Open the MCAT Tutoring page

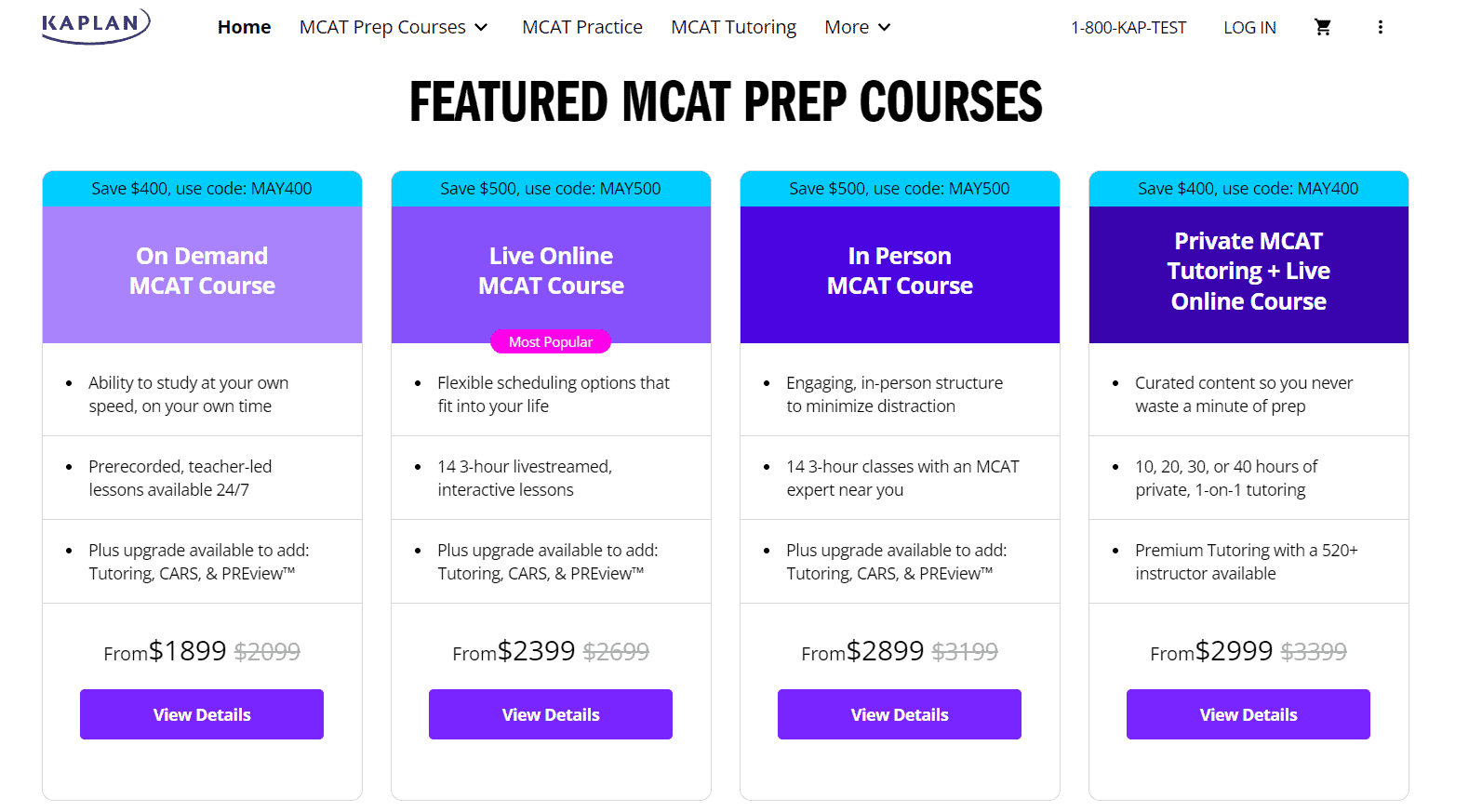(x=733, y=27)
